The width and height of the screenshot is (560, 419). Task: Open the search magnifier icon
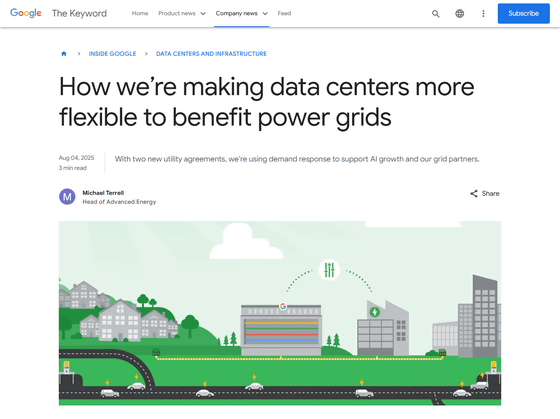click(435, 14)
